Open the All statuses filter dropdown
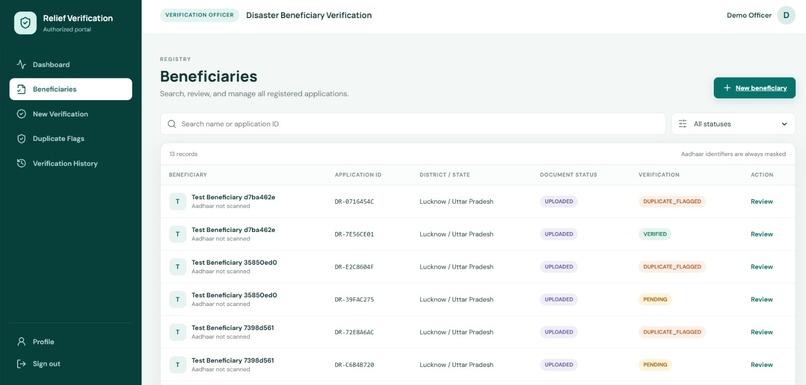Image resolution: width=806 pixels, height=385 pixels. click(734, 124)
